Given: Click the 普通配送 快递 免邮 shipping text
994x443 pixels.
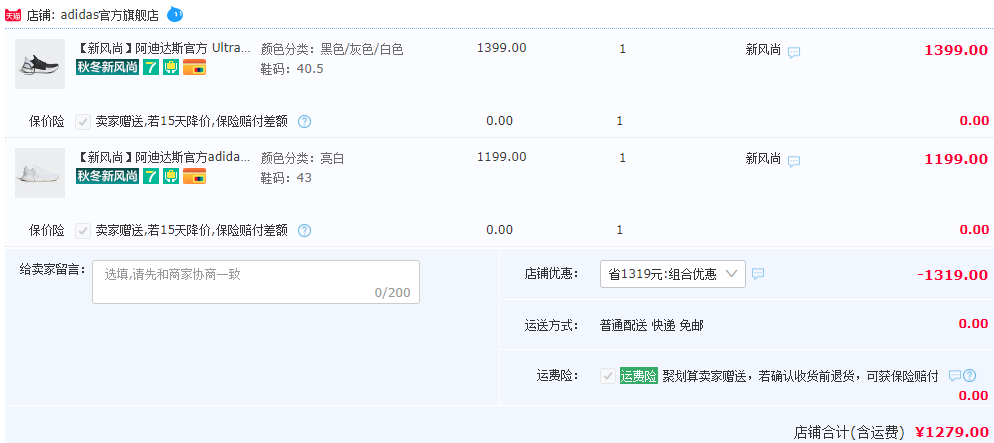Looking at the screenshot, I should coord(652,326).
